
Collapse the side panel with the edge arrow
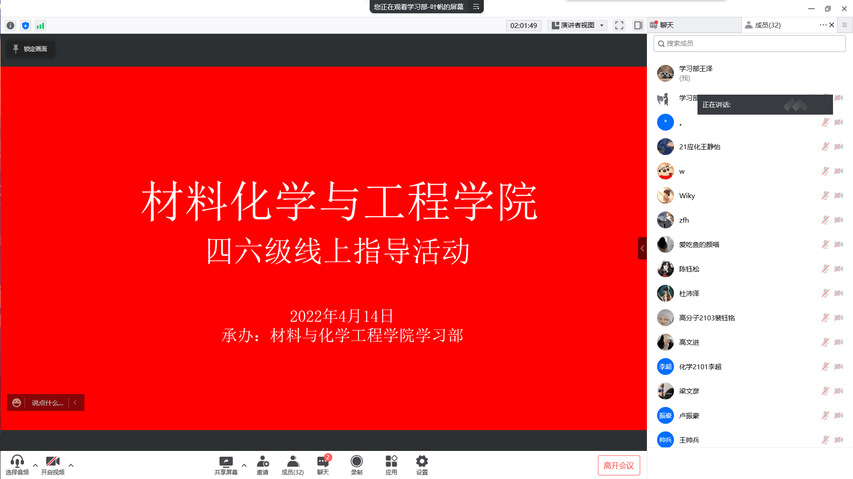pos(642,248)
